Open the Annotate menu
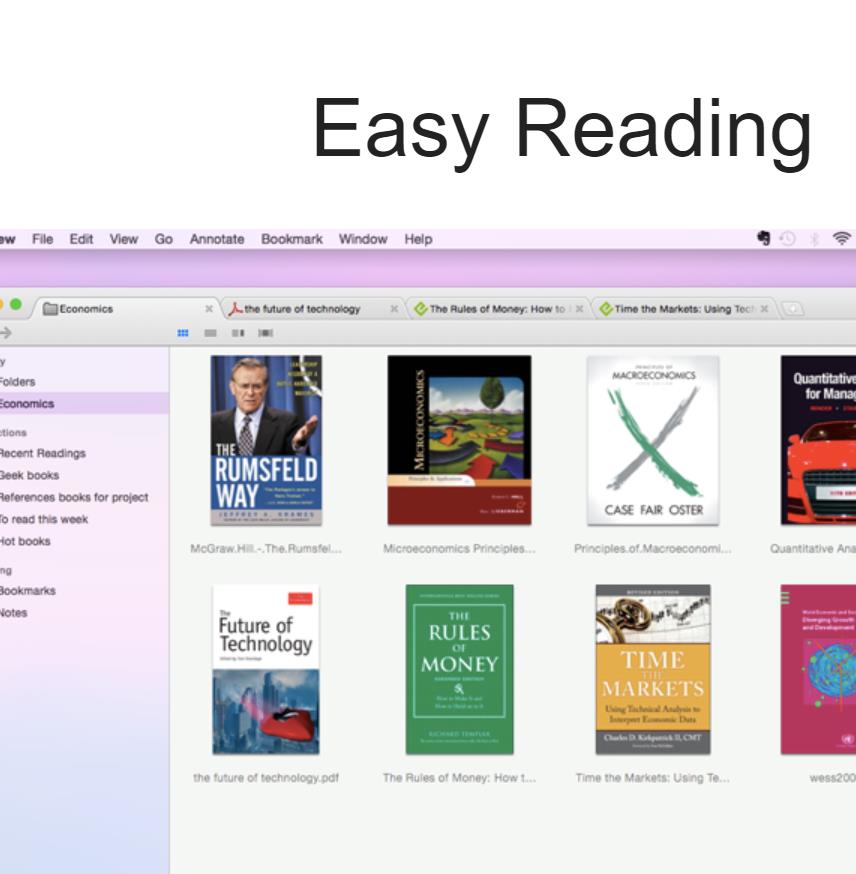Screen dimensions: 856x874 click(x=217, y=239)
